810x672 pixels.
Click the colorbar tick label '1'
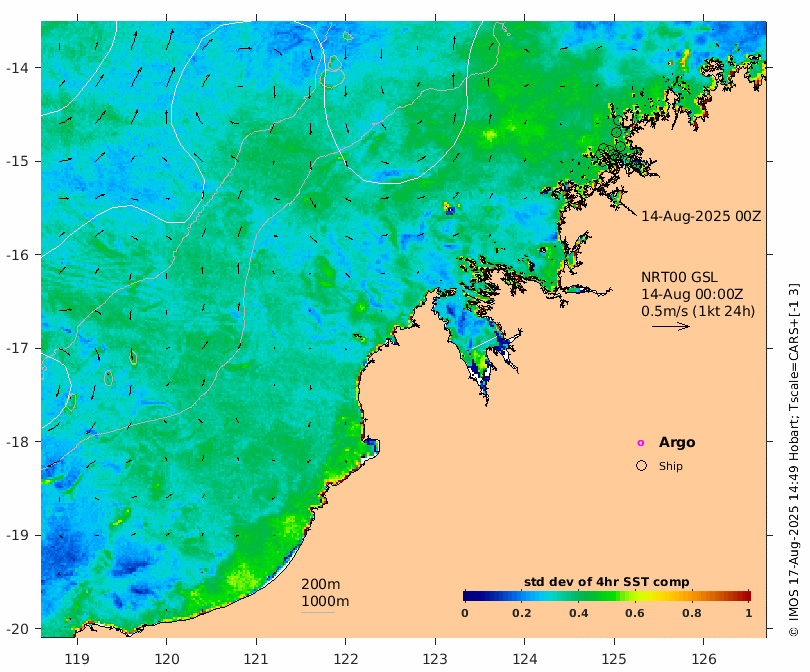(x=749, y=613)
